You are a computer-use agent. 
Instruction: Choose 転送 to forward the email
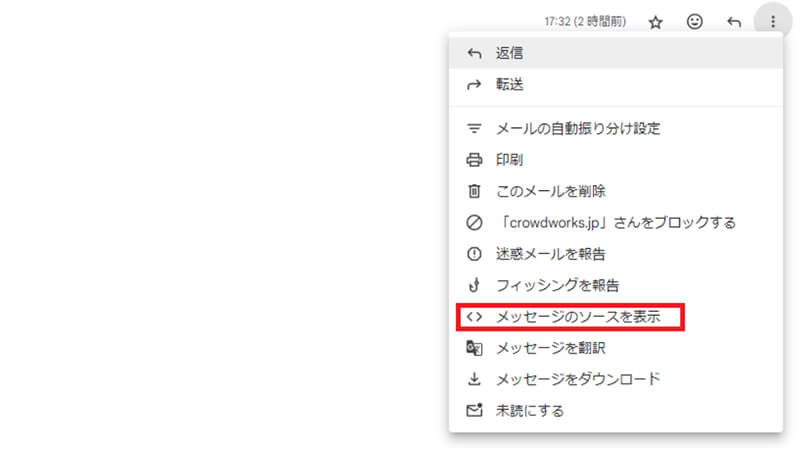point(509,85)
